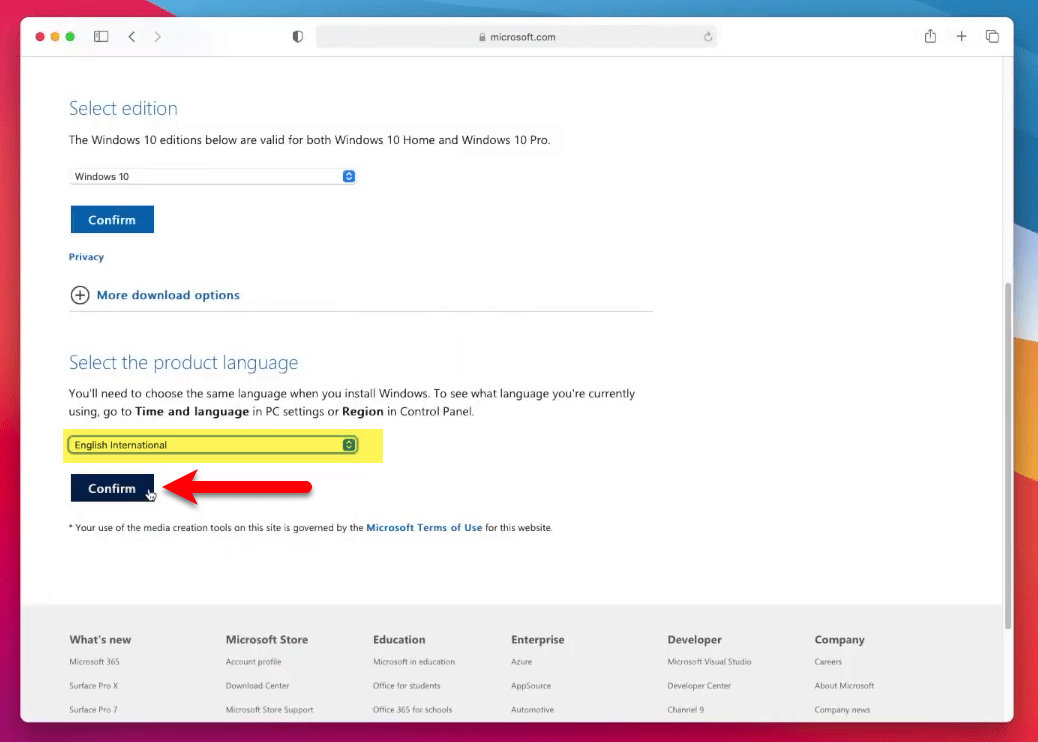Confirm the product language selection
Viewport: 1038px width, 742px height.
[x=113, y=488]
